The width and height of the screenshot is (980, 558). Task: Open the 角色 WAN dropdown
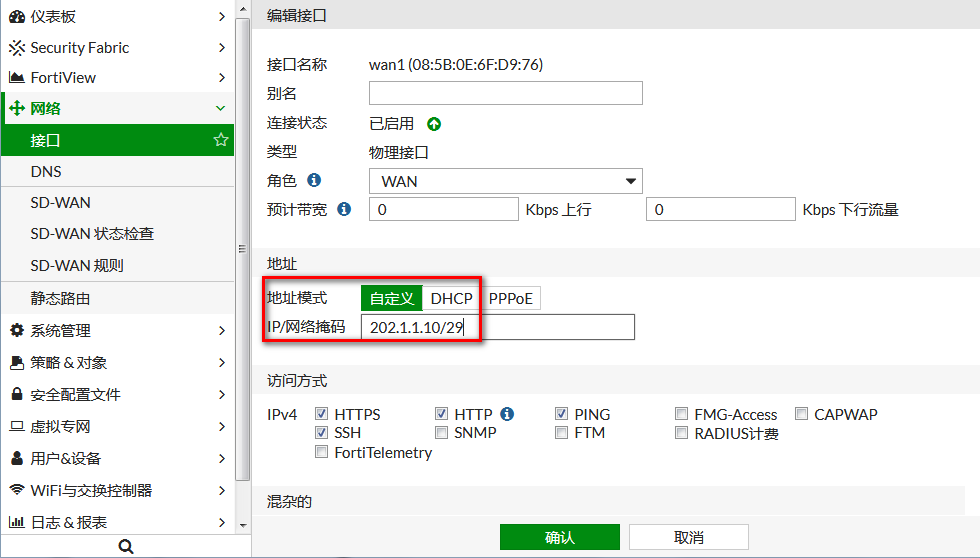coord(505,181)
